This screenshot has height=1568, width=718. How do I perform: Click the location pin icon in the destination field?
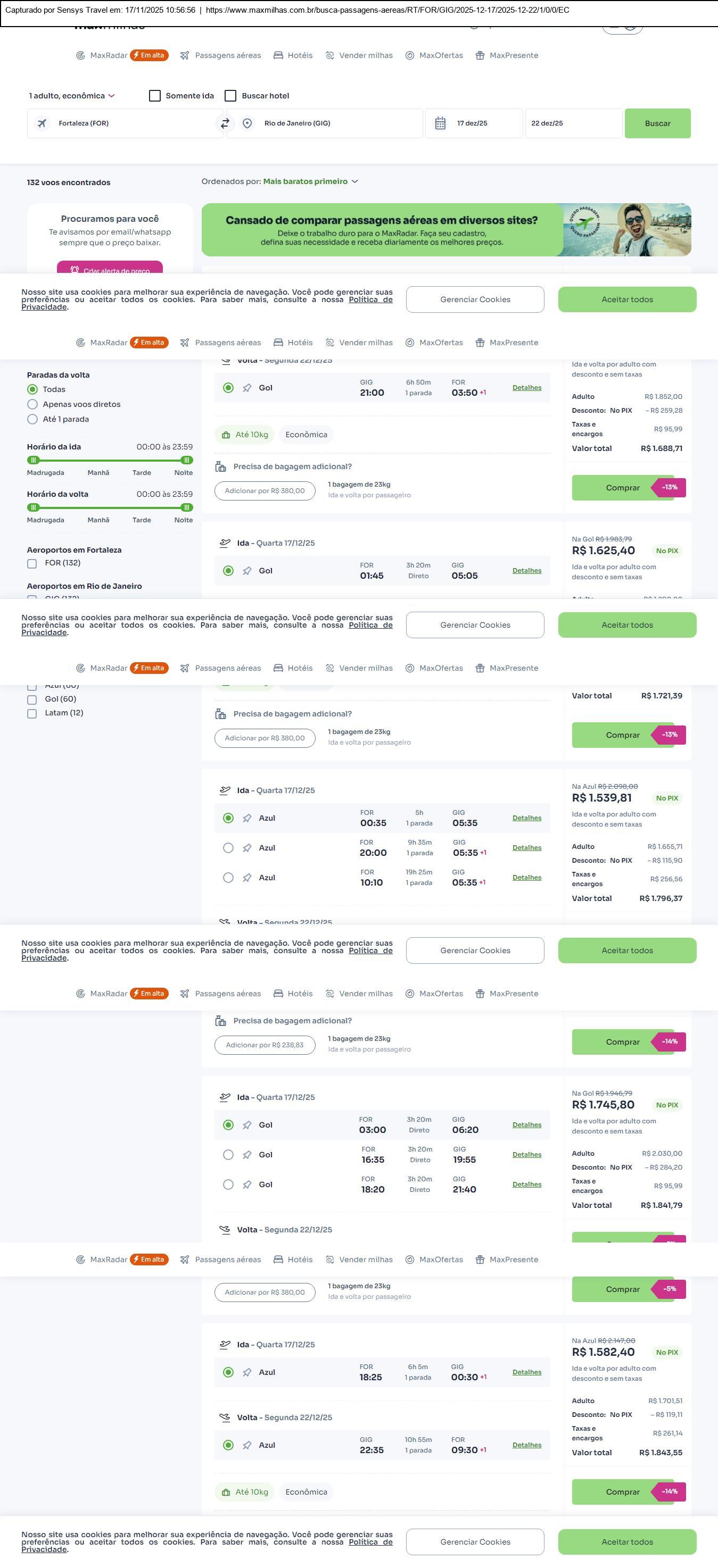click(x=247, y=123)
